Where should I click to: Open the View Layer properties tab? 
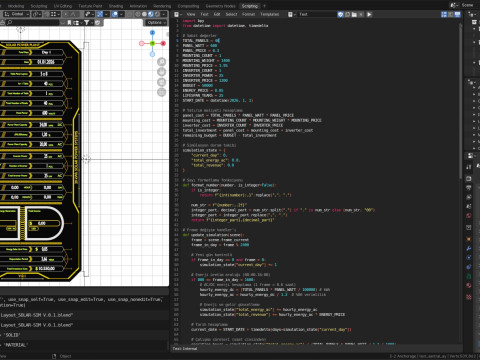[469, 197]
